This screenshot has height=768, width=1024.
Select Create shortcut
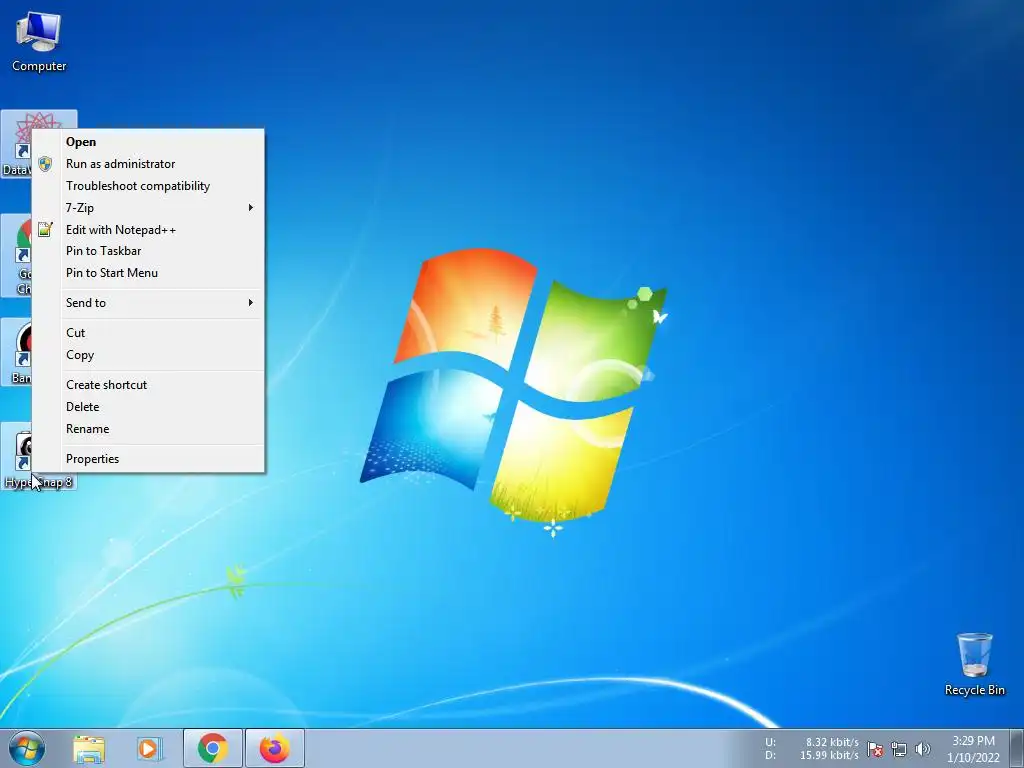[148, 385]
